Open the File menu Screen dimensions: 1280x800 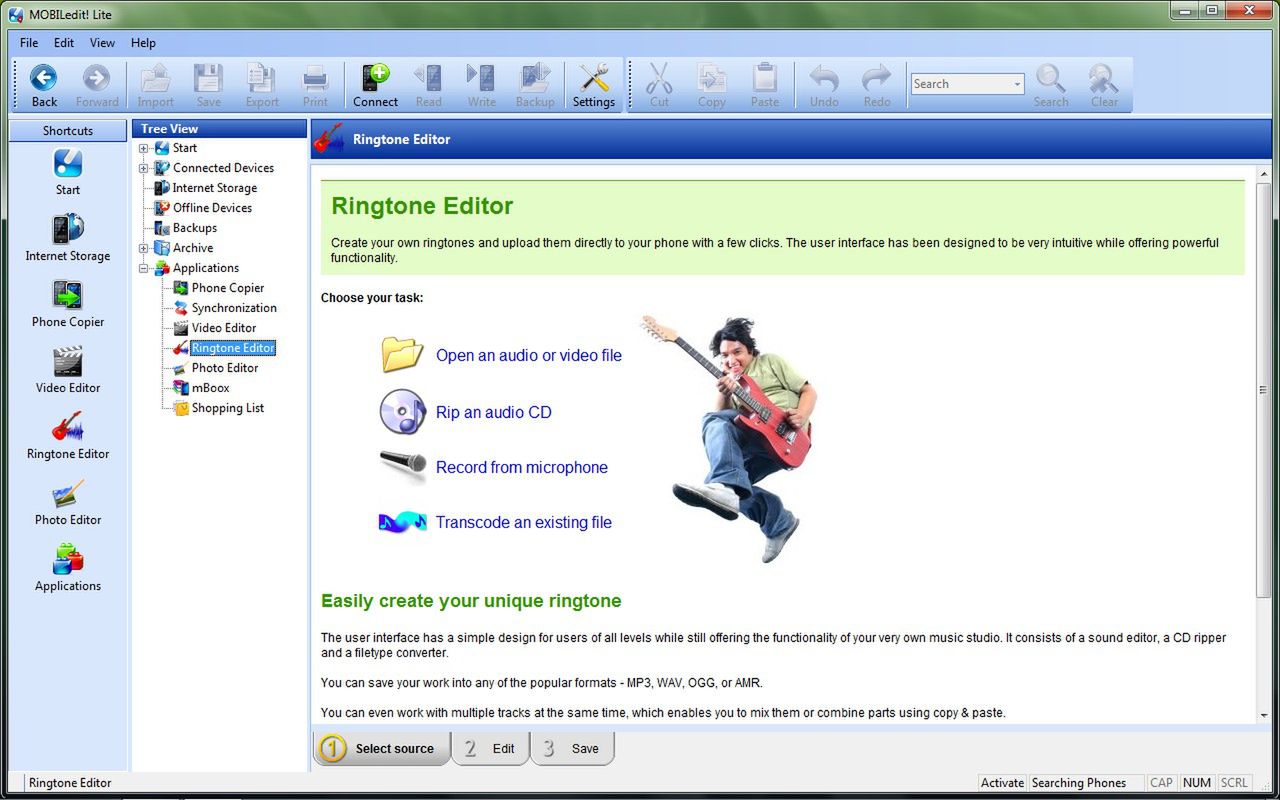point(29,43)
